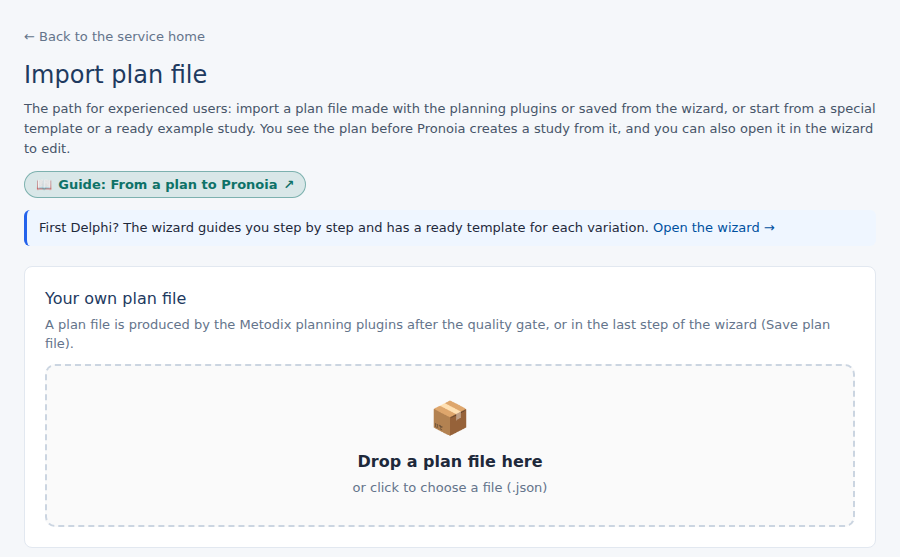Click 'Drop a plan file here' text

point(450,461)
